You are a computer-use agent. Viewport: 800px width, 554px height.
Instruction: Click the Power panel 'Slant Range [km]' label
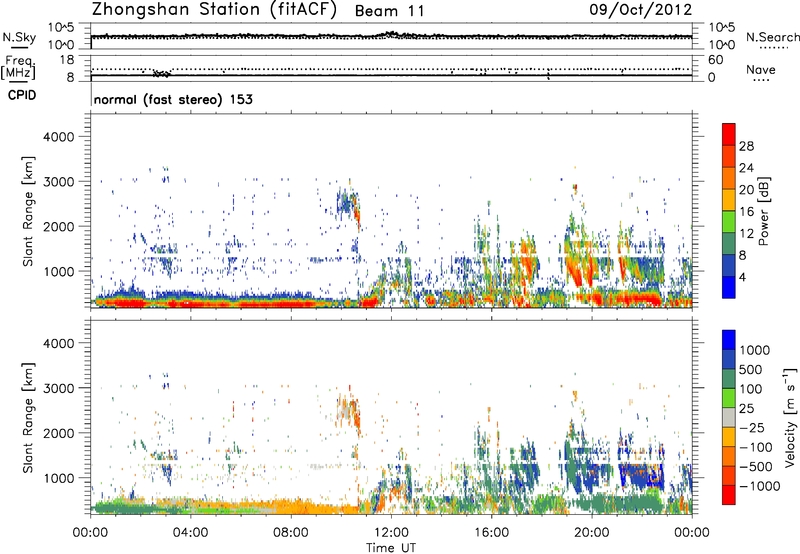[28, 211]
